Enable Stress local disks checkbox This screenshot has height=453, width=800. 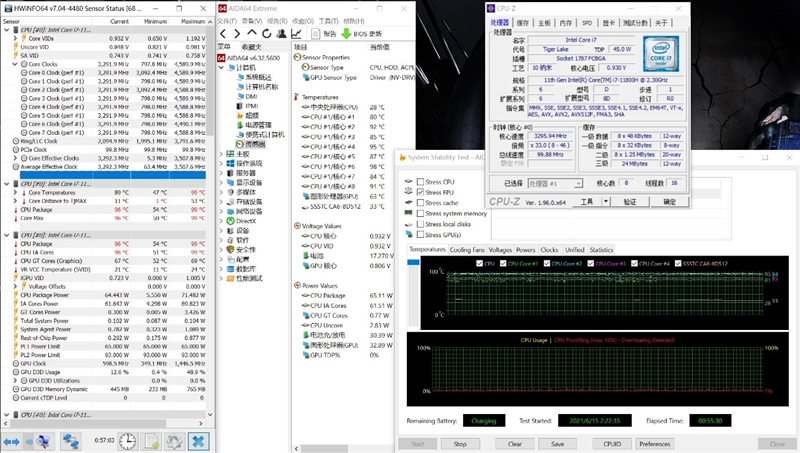point(420,224)
